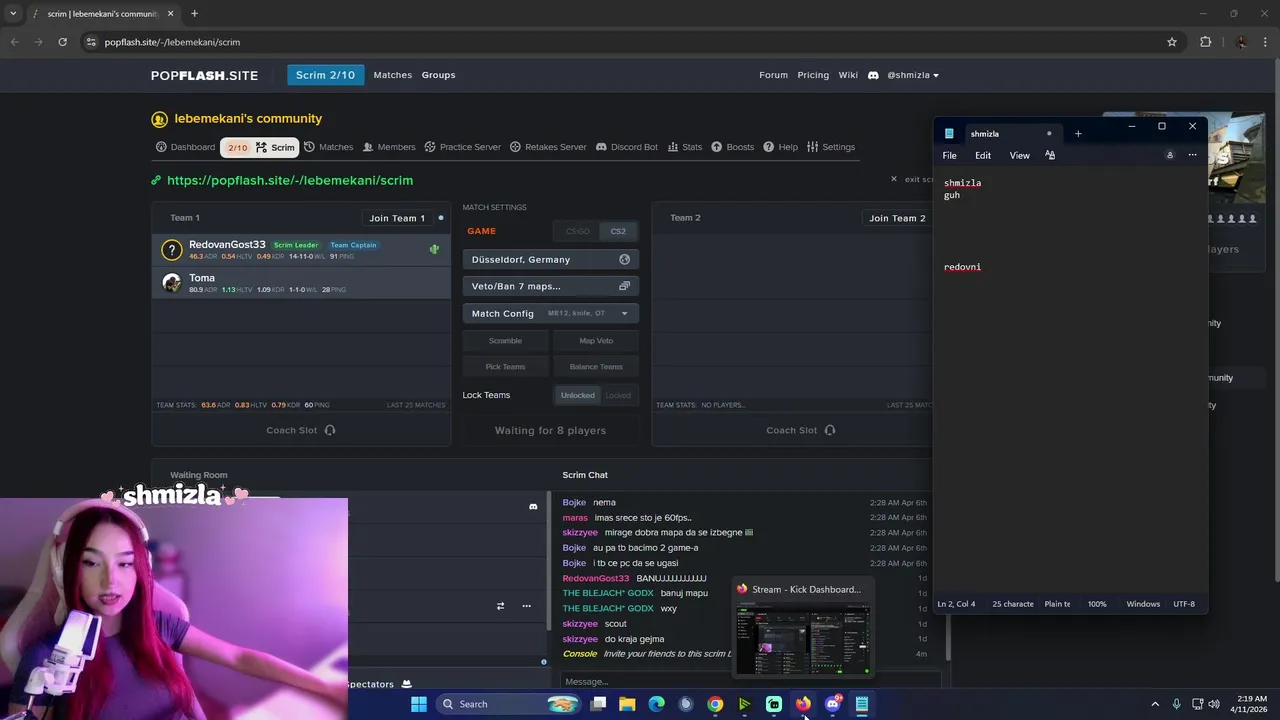Open the Wiki link

[x=848, y=75]
